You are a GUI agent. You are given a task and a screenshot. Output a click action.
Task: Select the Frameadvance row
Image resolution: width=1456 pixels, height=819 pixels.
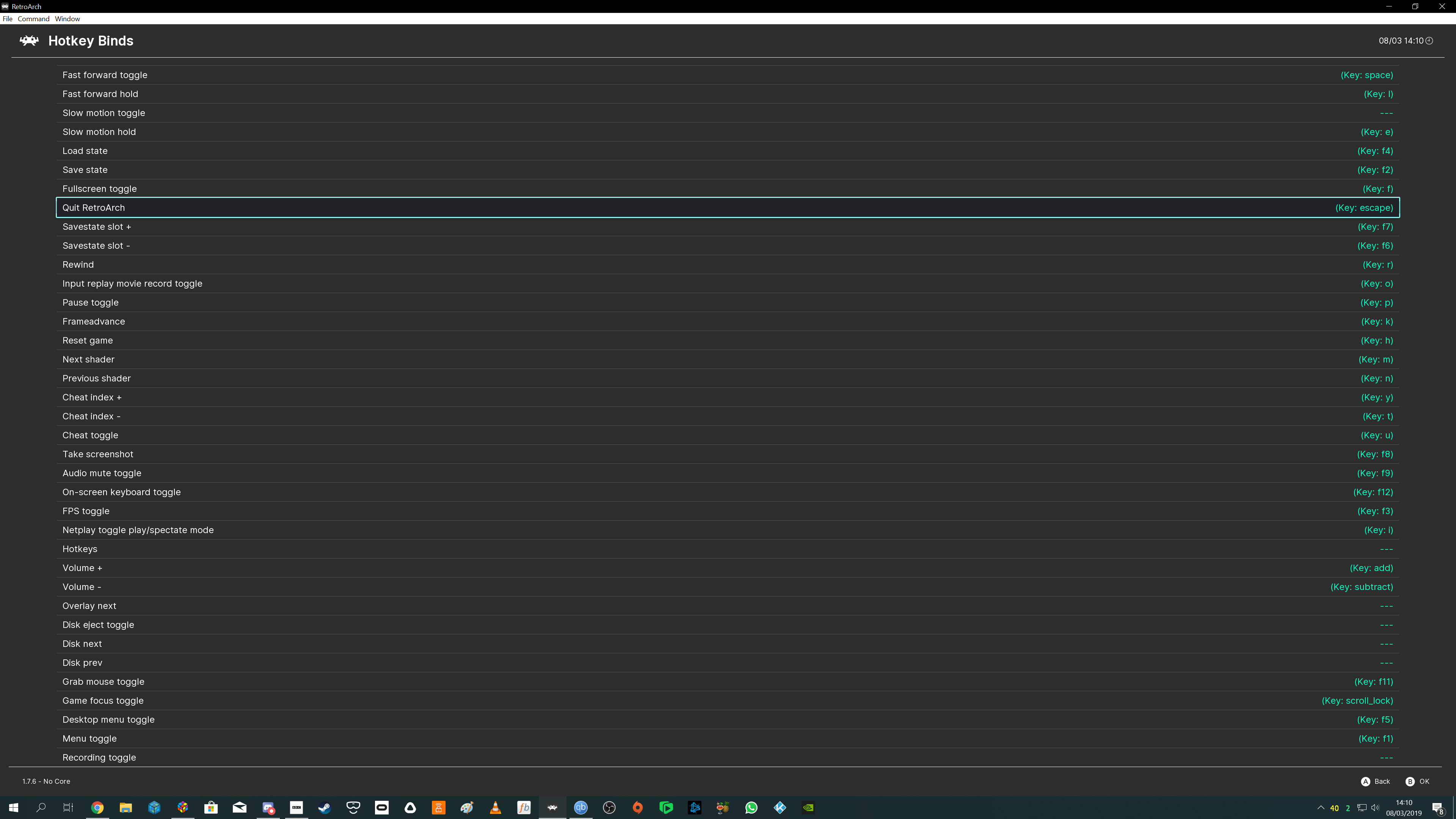[728, 322]
